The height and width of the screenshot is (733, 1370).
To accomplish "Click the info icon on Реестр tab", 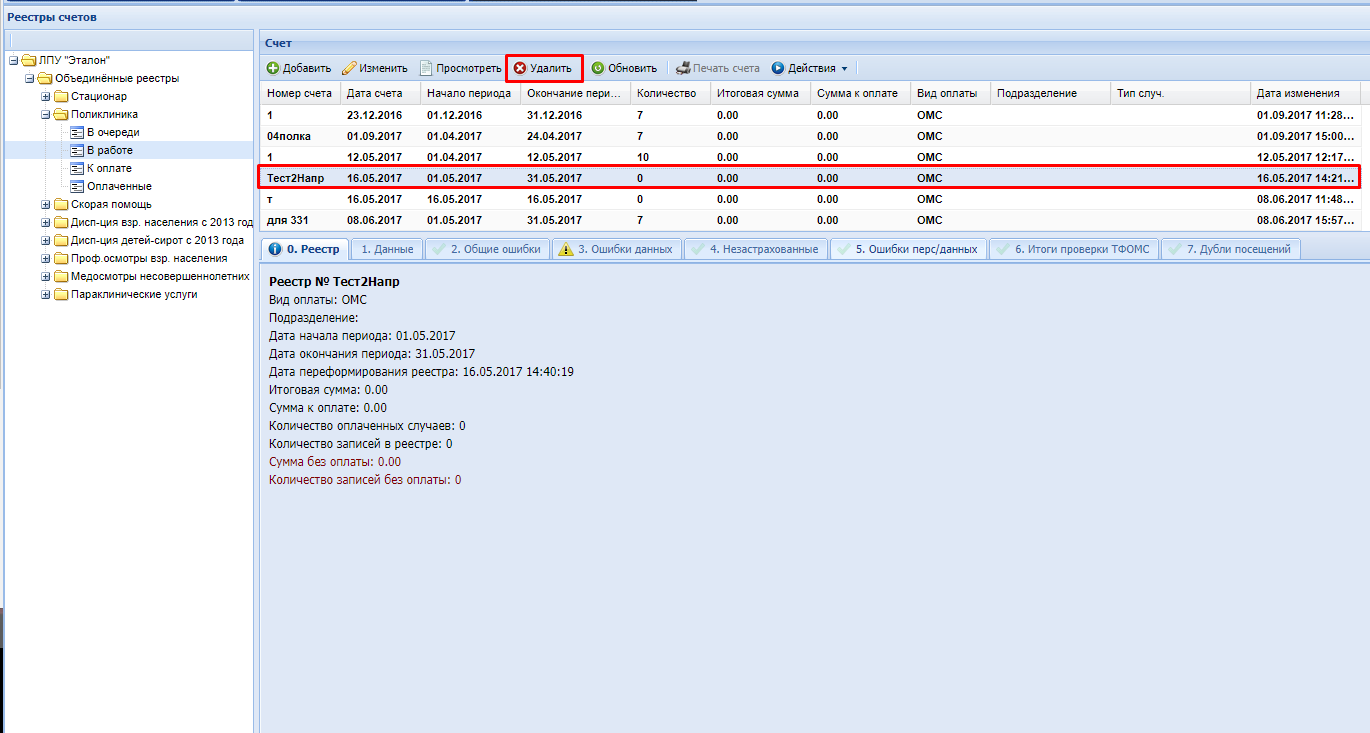I will coord(275,249).
